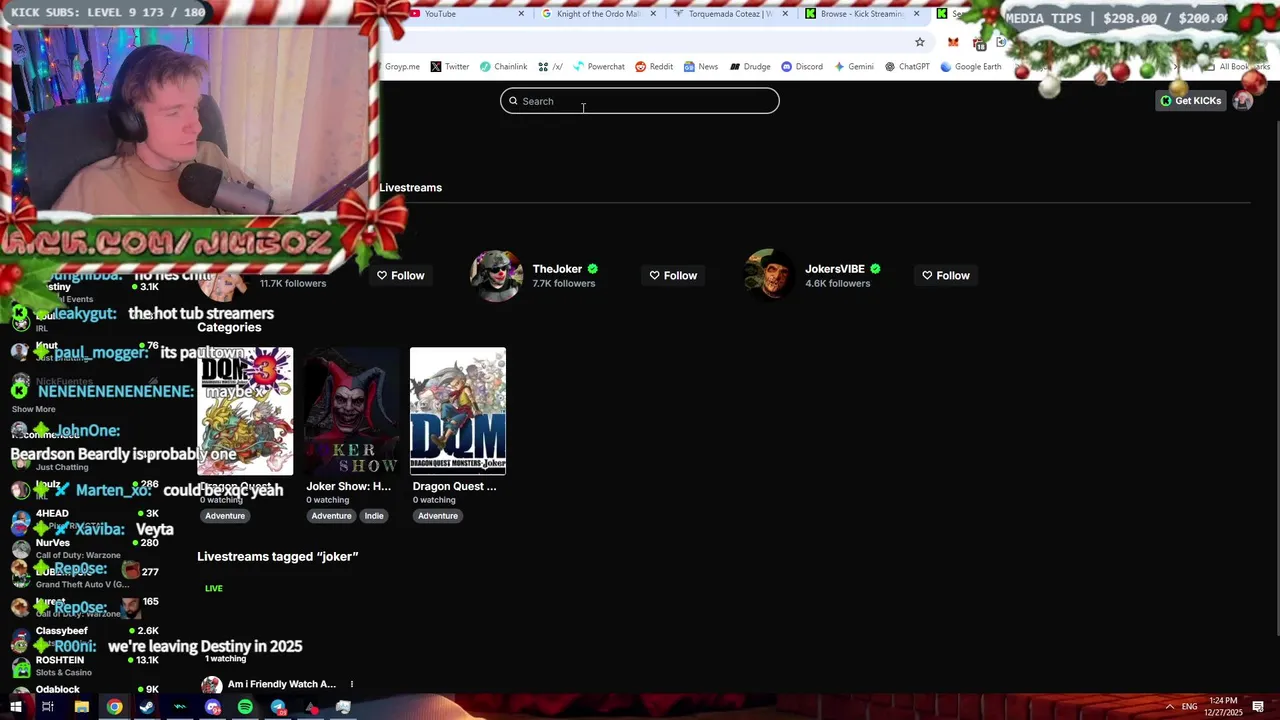1280x720 pixels.
Task: Open Drudge bookmark
Action: (x=750, y=67)
